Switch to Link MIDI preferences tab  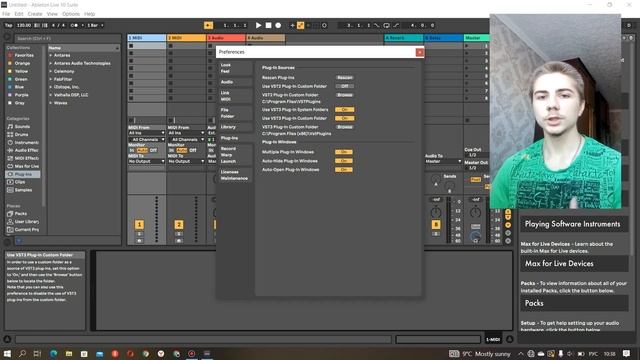(x=235, y=96)
